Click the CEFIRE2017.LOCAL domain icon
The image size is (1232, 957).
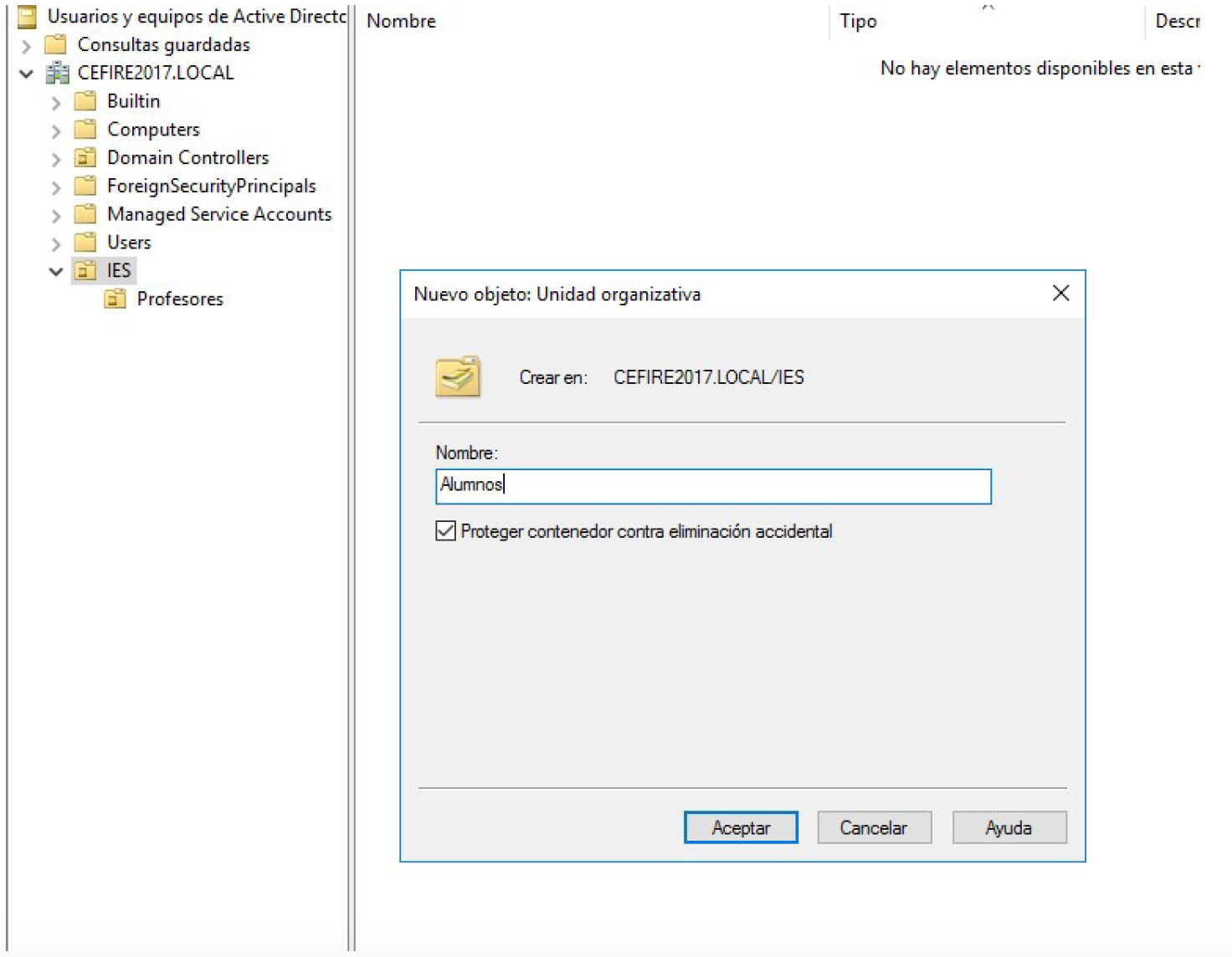point(57,73)
